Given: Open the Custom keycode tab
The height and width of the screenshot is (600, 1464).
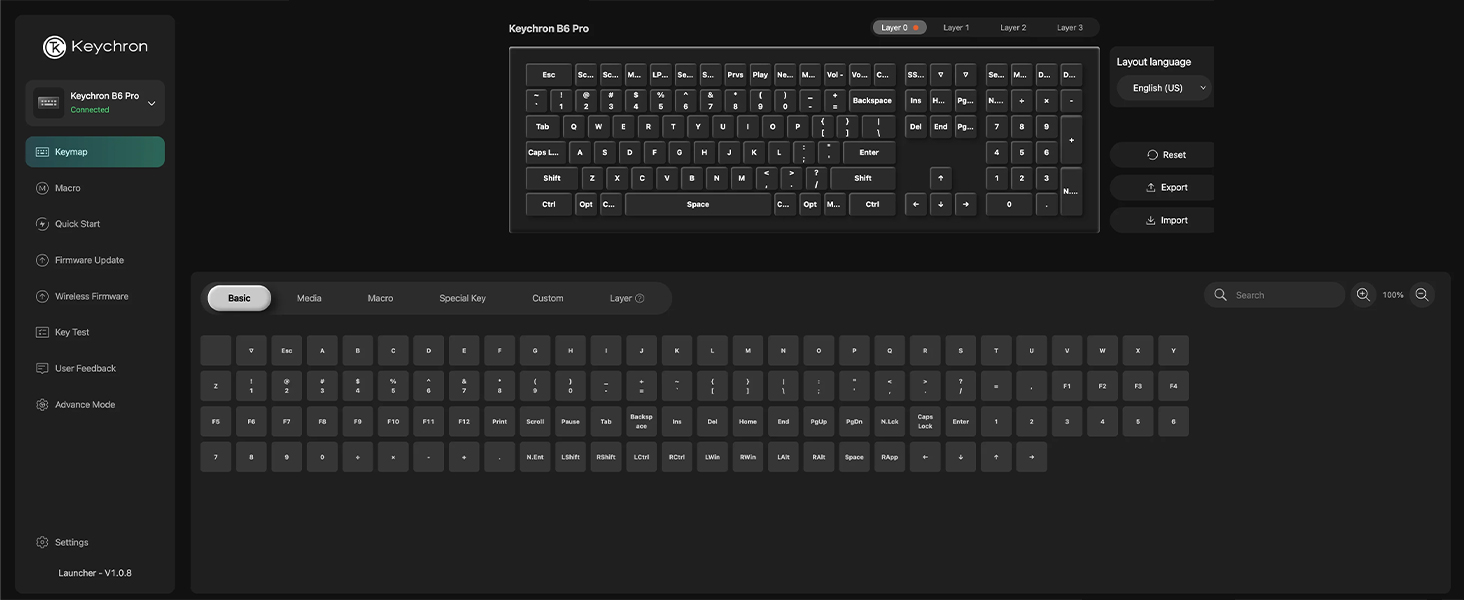Looking at the screenshot, I should pyautogui.click(x=547, y=298).
